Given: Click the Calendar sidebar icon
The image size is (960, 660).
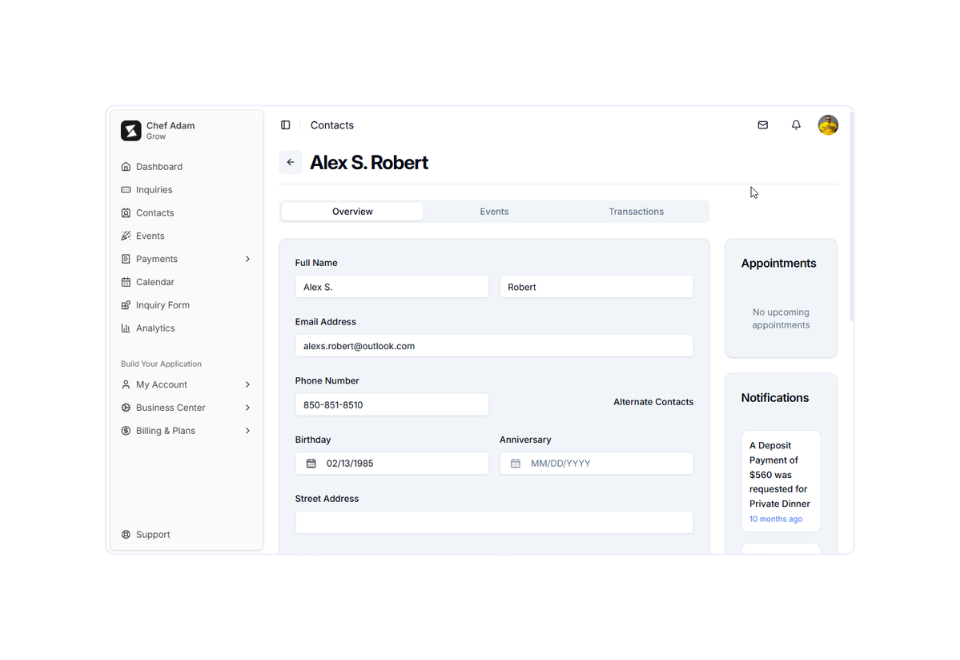Looking at the screenshot, I should 126,282.
